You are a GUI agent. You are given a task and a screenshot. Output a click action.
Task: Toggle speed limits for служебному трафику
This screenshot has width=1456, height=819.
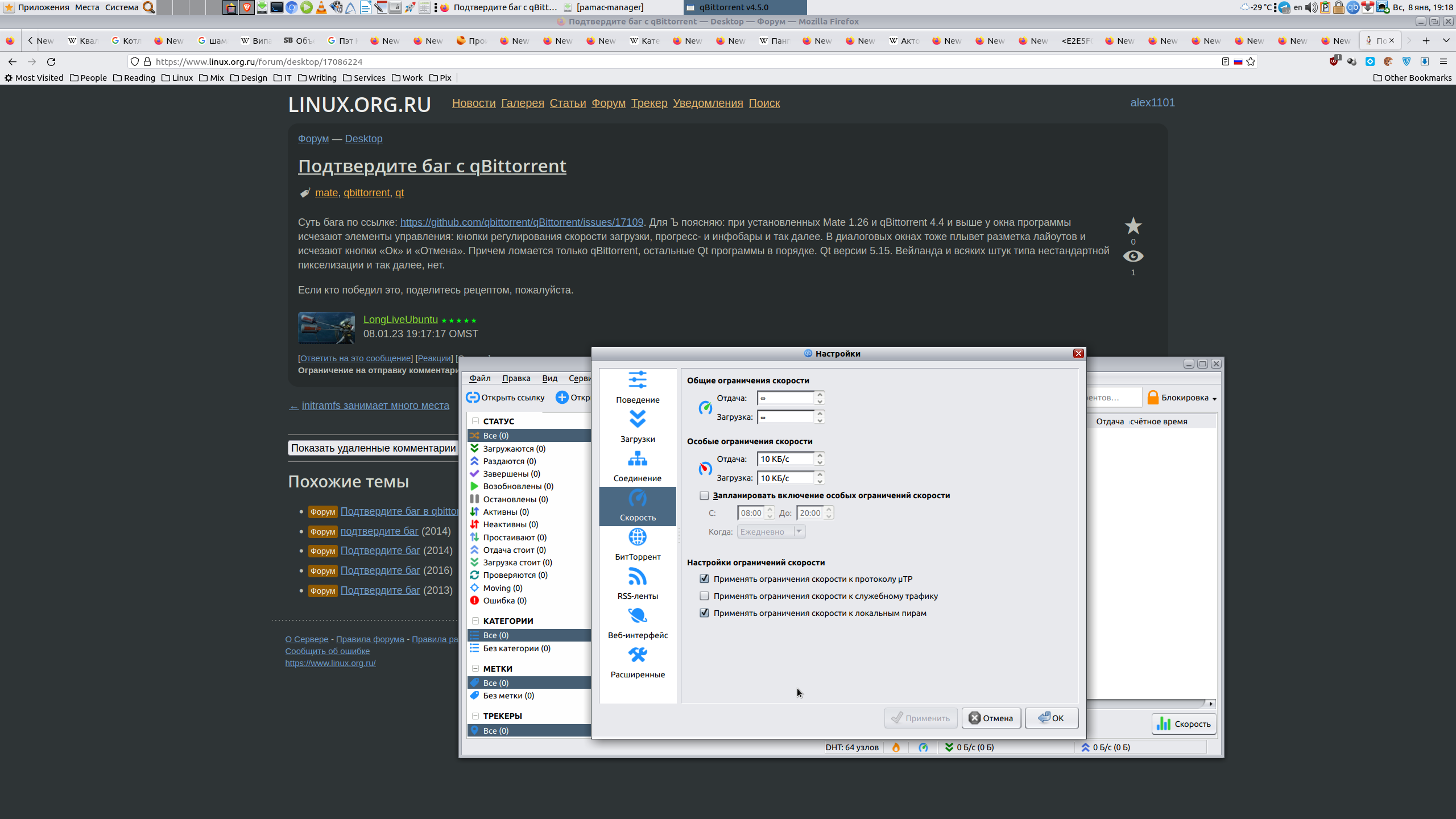704,596
